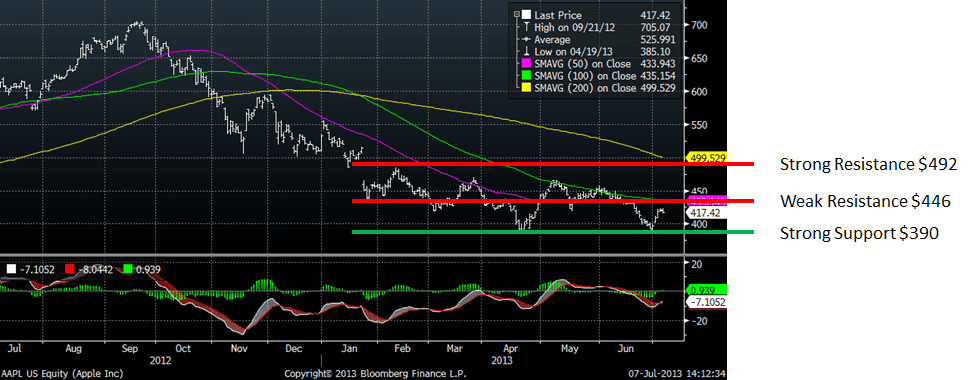Click the white Last Price color swatch
970x380 pixels.
click(x=526, y=15)
